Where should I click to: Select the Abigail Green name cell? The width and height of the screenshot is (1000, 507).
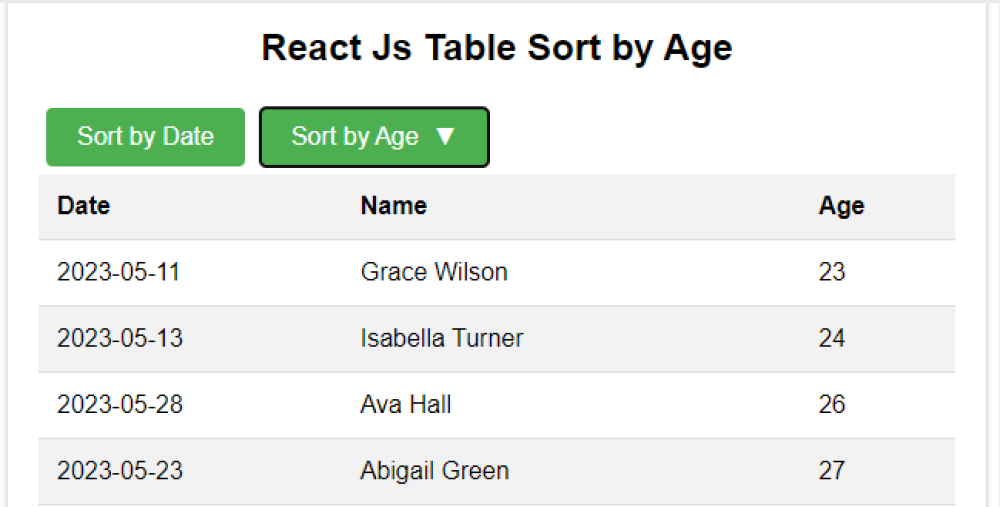[x=434, y=470]
